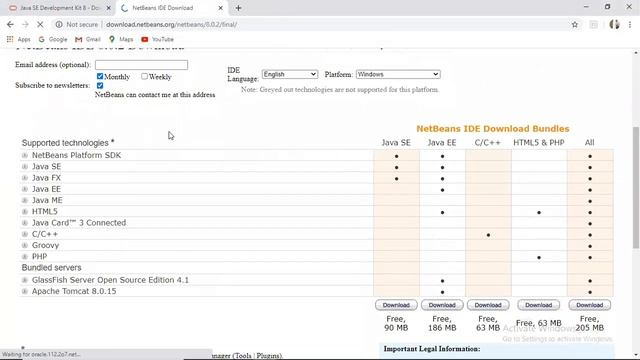Expand GlassFish Server Open Source Edition row
This screenshot has height=360, width=640.
coord(25,280)
